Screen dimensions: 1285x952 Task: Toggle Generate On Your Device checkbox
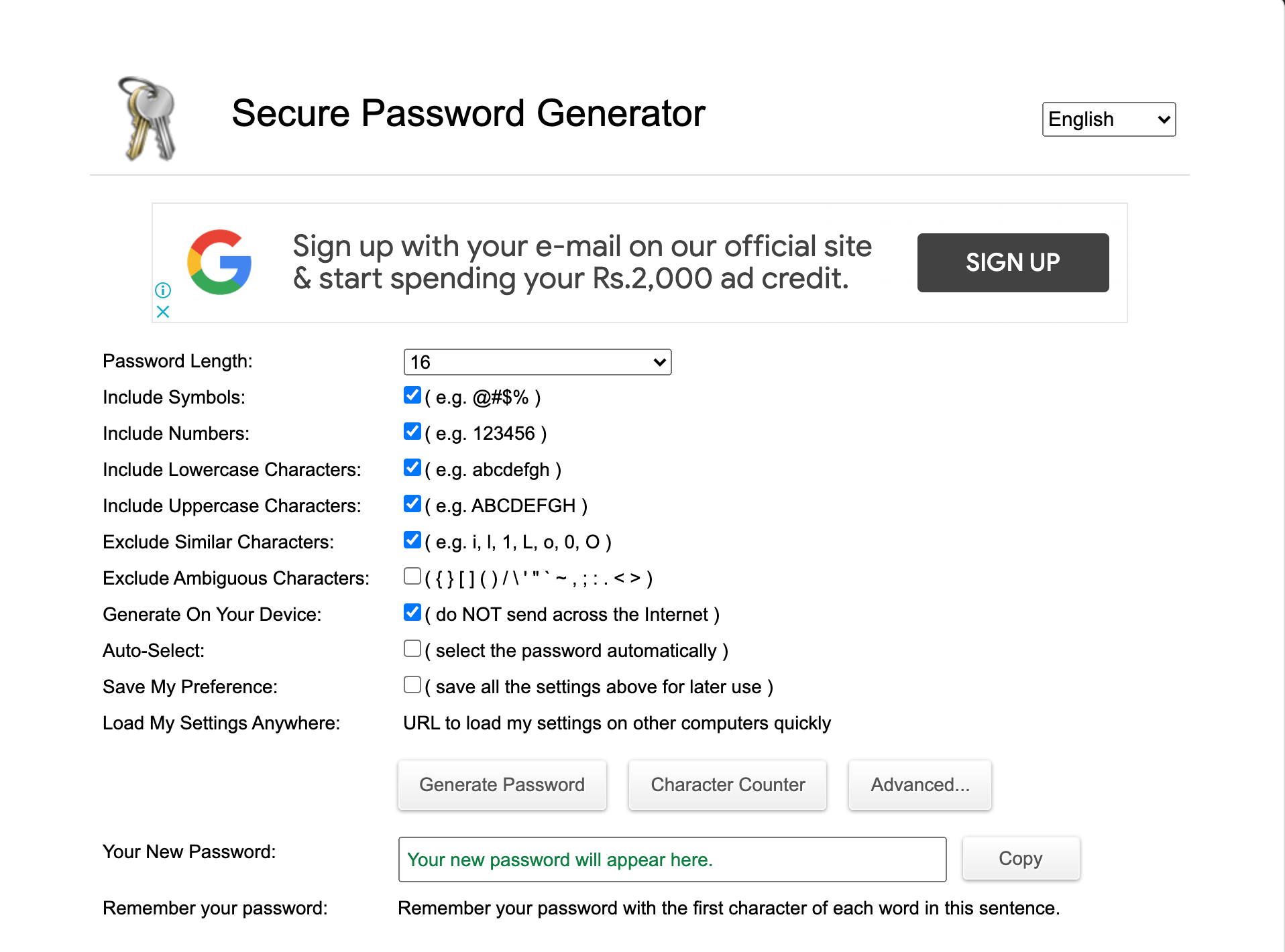pyautogui.click(x=412, y=613)
